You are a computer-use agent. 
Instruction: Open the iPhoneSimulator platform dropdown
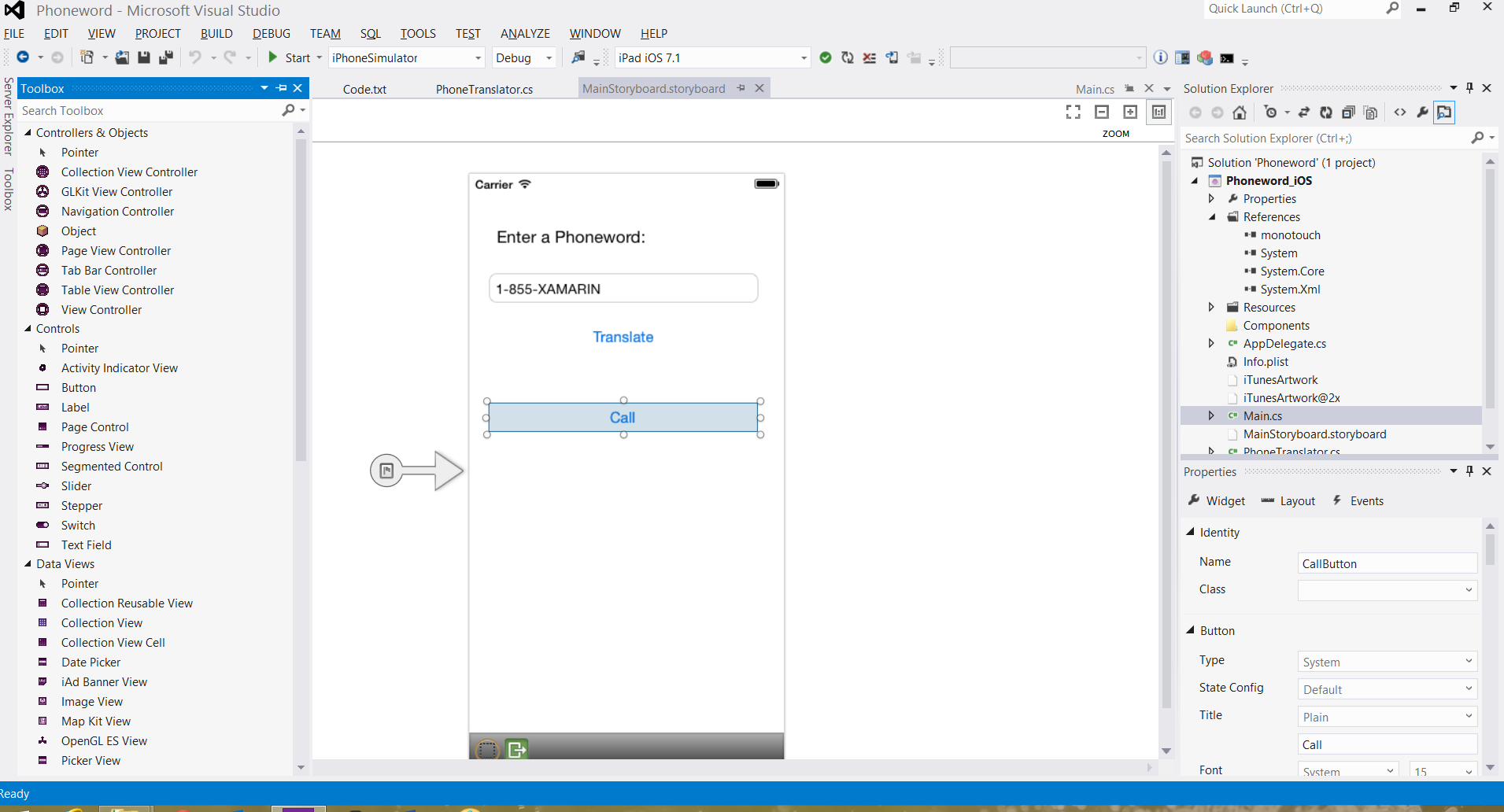477,58
